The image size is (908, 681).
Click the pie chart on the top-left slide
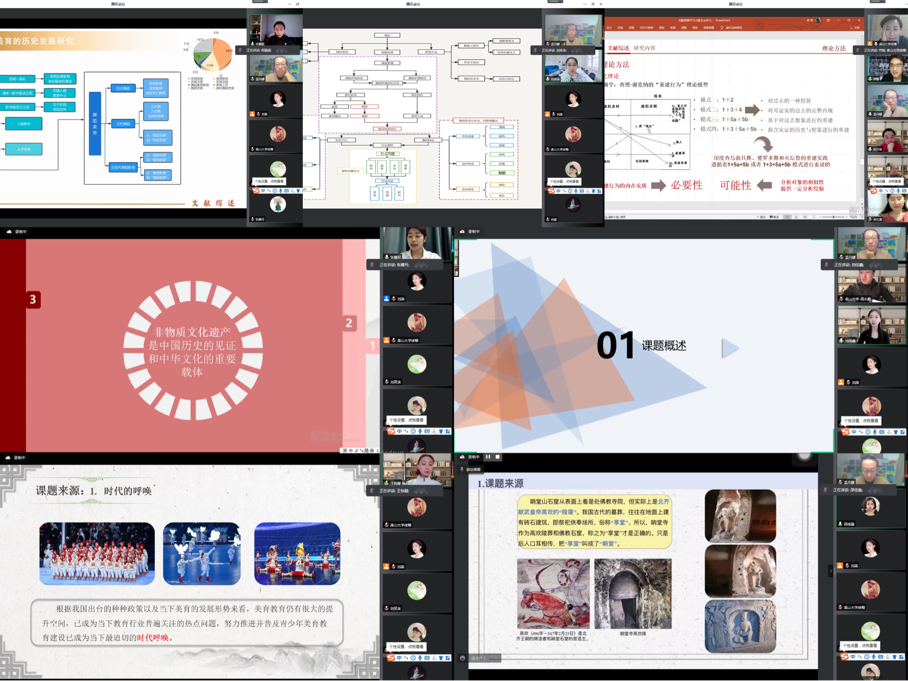coord(211,54)
